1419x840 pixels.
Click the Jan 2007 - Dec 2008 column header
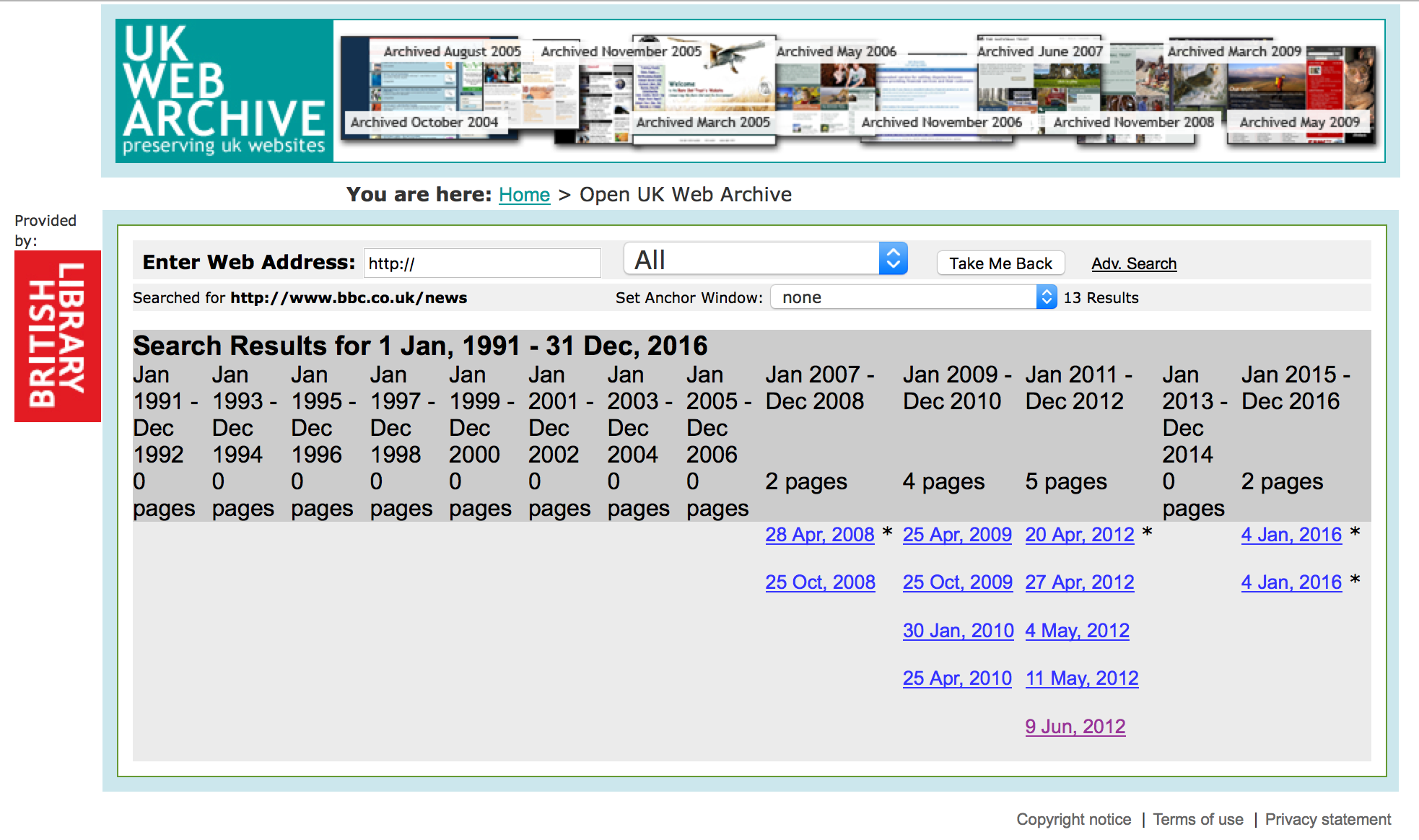pos(820,388)
